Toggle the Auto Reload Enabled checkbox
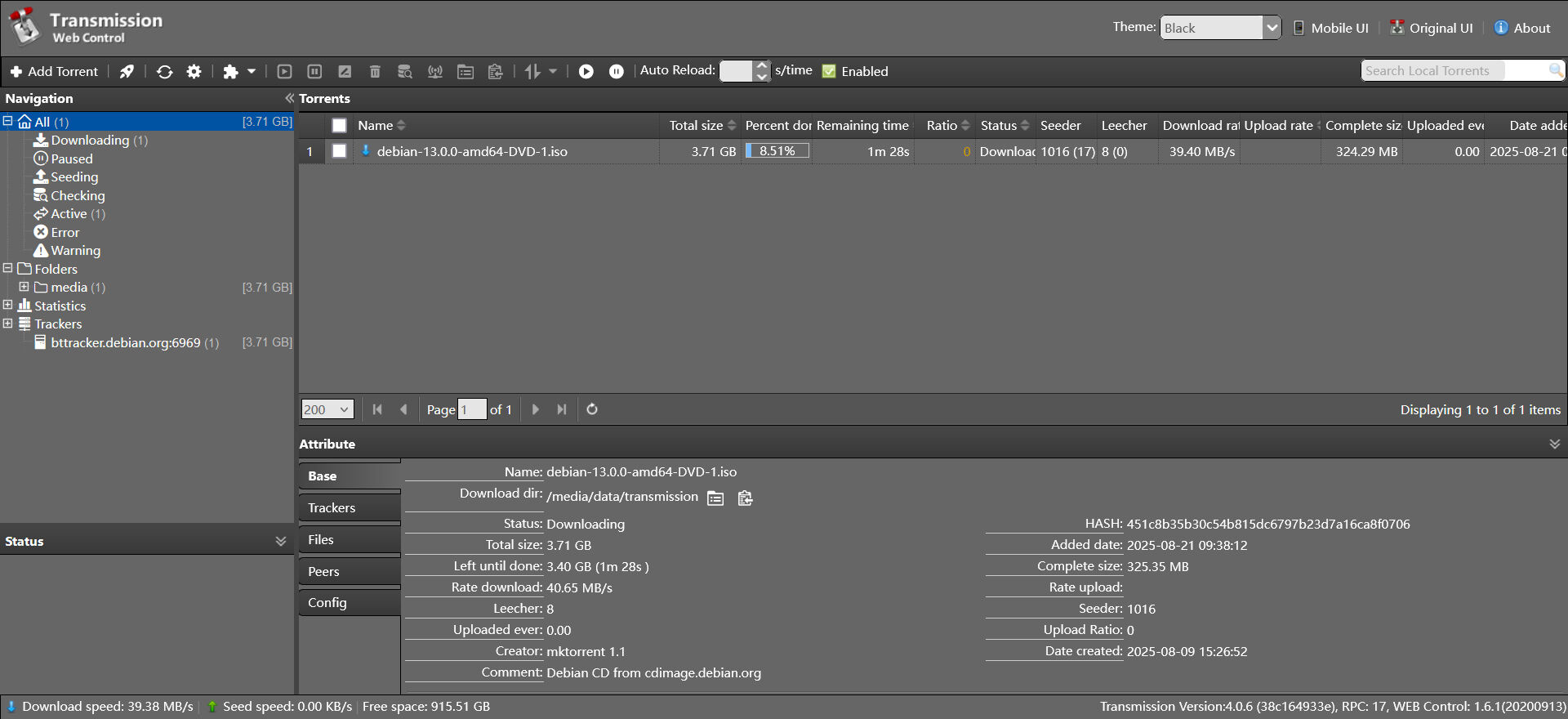 point(829,72)
